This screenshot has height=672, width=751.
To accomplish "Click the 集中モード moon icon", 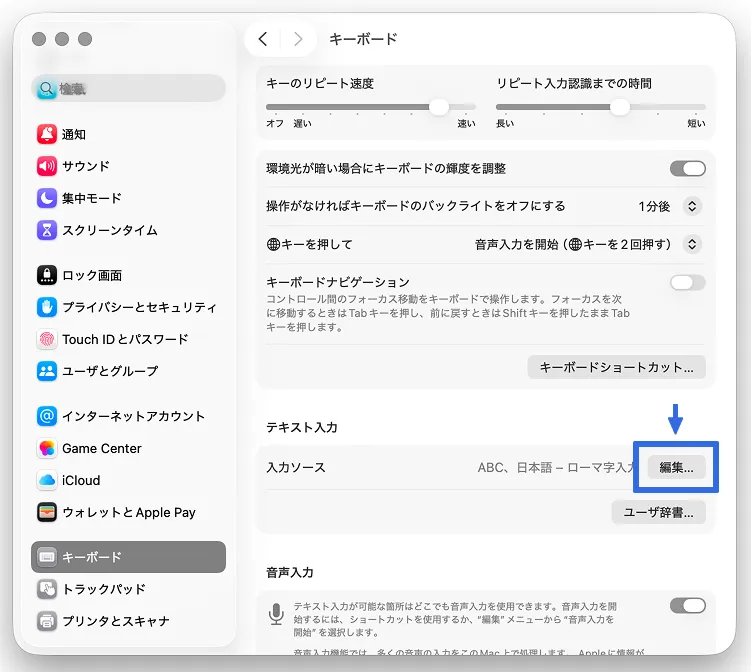I will point(47,198).
